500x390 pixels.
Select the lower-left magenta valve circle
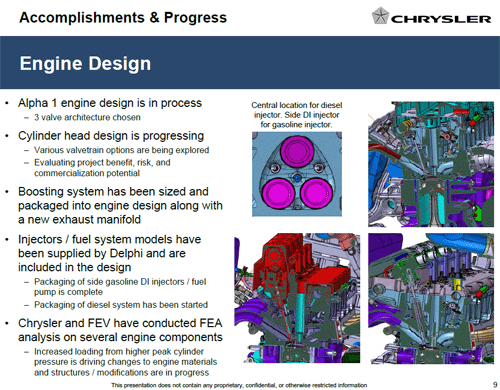coord(278,194)
